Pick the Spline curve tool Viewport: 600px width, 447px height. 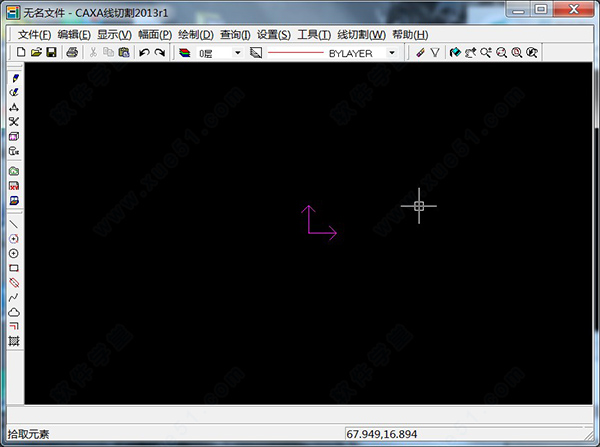tap(14, 297)
